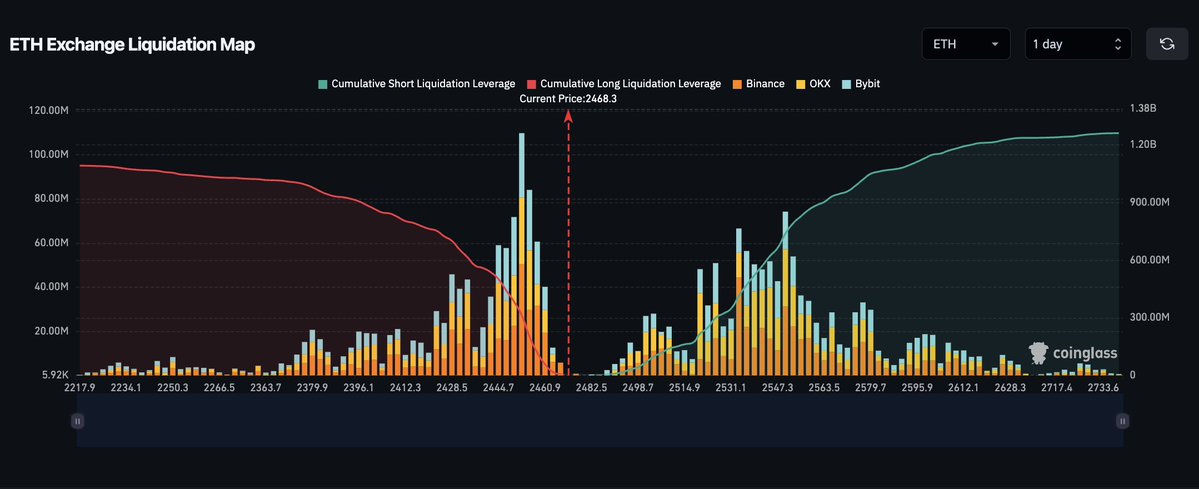This screenshot has height=489, width=1199.
Task: Toggle the OKX legend series
Action: [x=813, y=83]
